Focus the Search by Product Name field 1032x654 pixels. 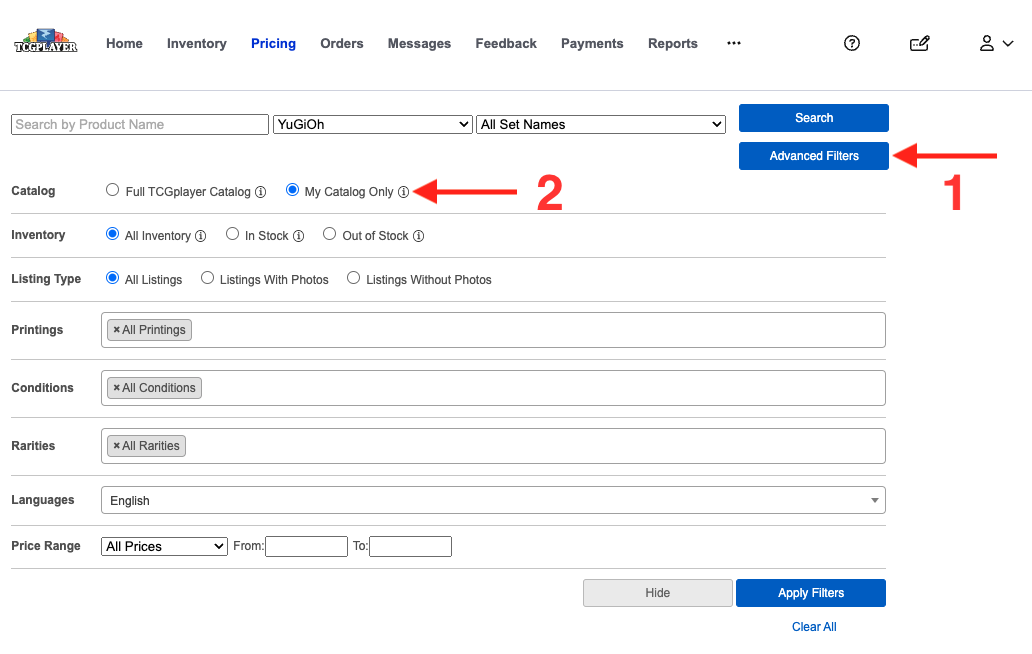pos(140,124)
